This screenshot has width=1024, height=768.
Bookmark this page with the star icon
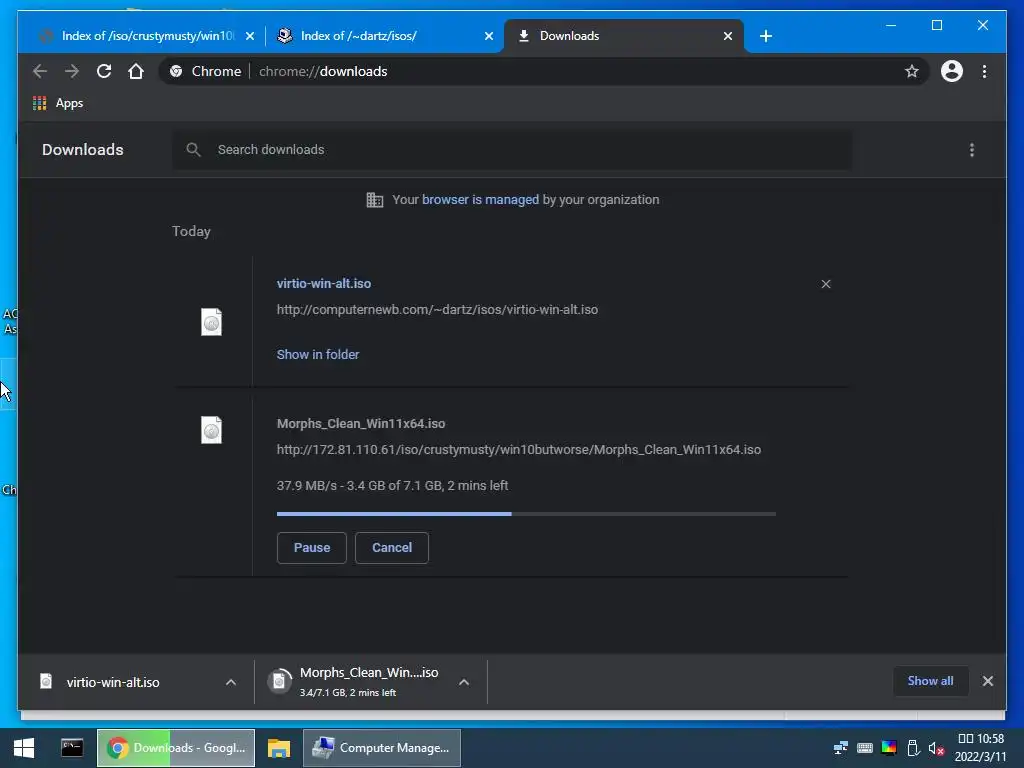[912, 71]
